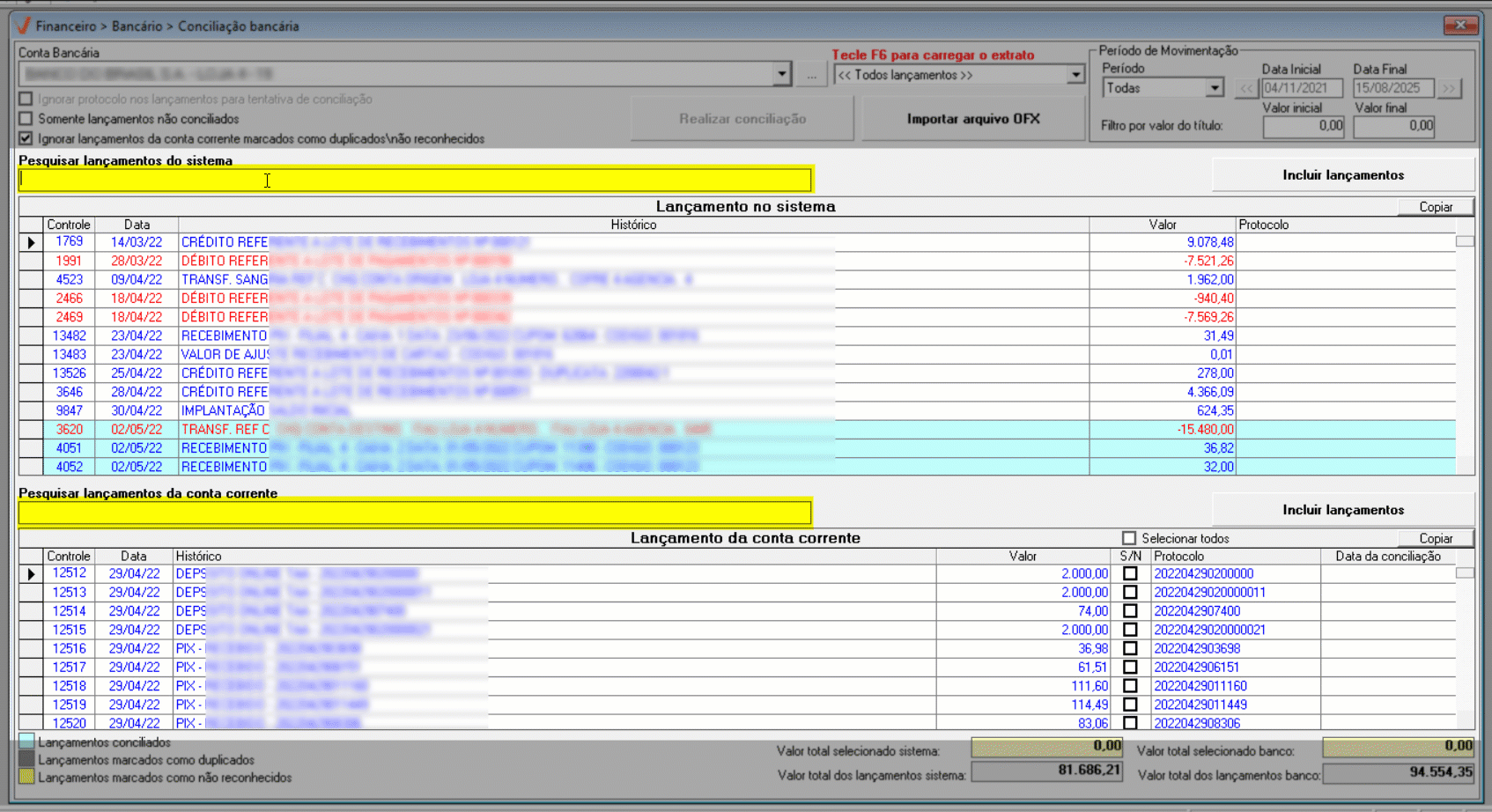Click the previous period double-arrow button
This screenshot has width=1492, height=812.
[x=1245, y=88]
